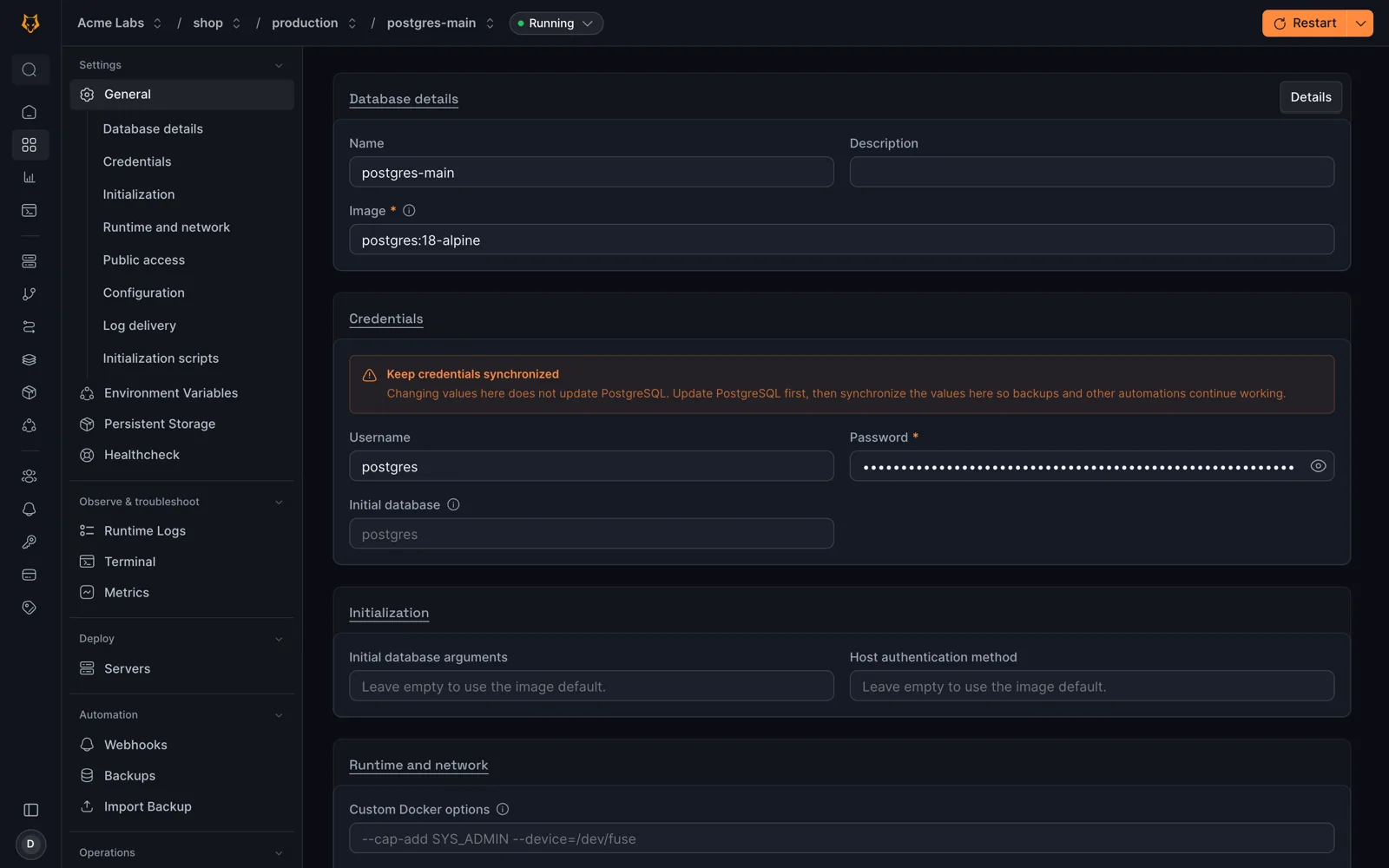The image size is (1389, 868).
Task: Click the Credentials section heading link
Action: pos(386,319)
